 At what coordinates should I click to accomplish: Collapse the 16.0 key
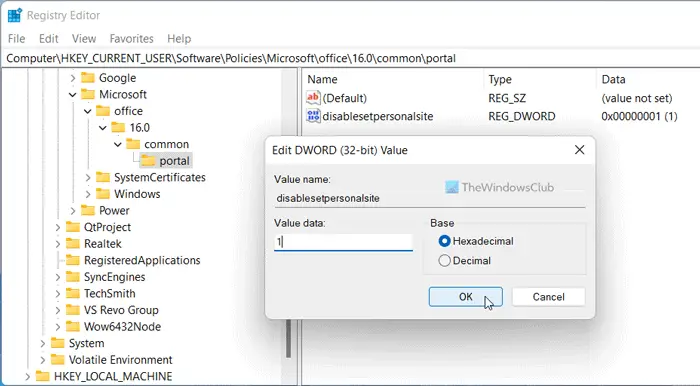click(x=103, y=128)
